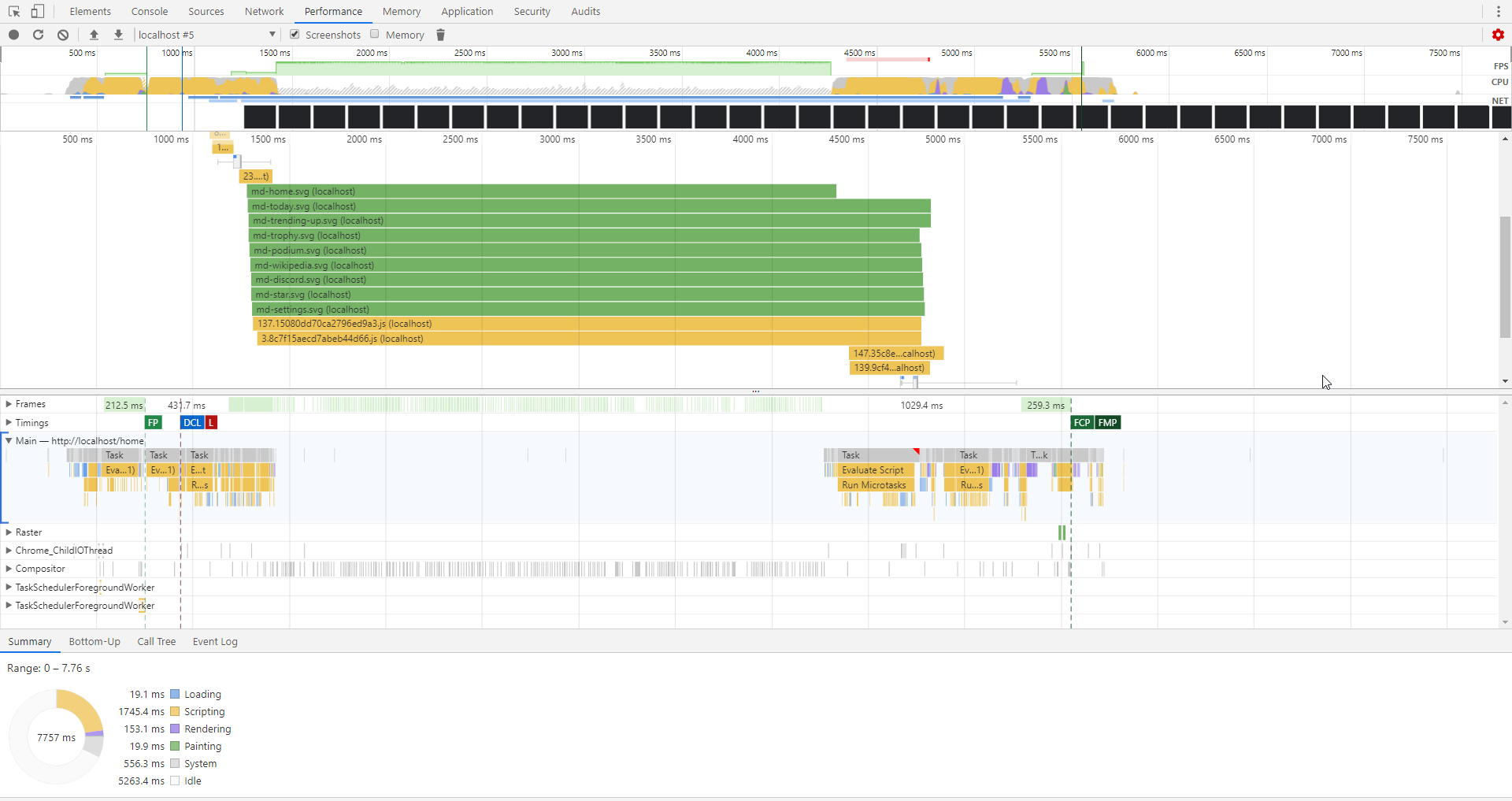Clear the recording with the clear icon

(63, 35)
